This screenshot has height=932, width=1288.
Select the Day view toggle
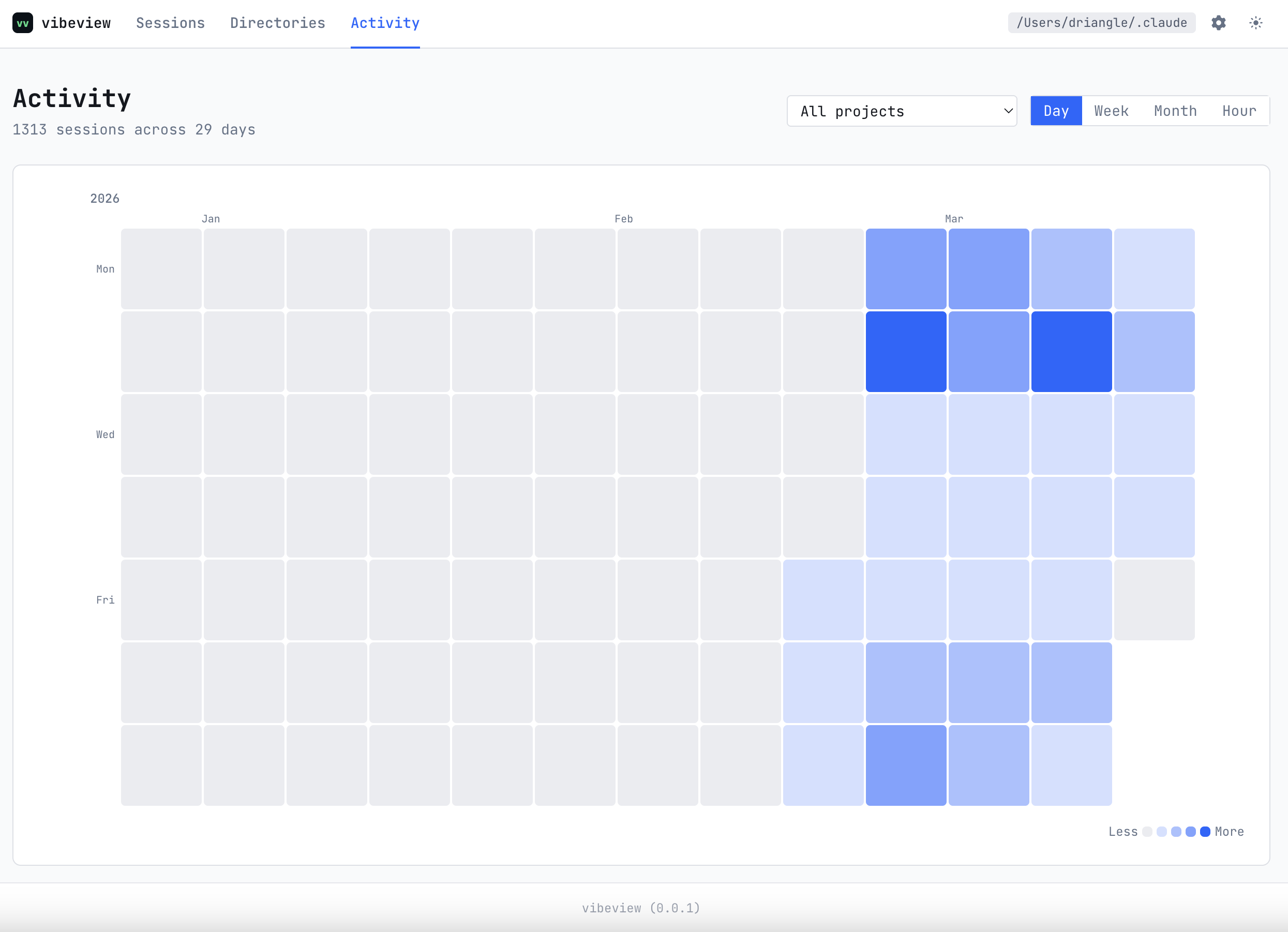[x=1056, y=111]
